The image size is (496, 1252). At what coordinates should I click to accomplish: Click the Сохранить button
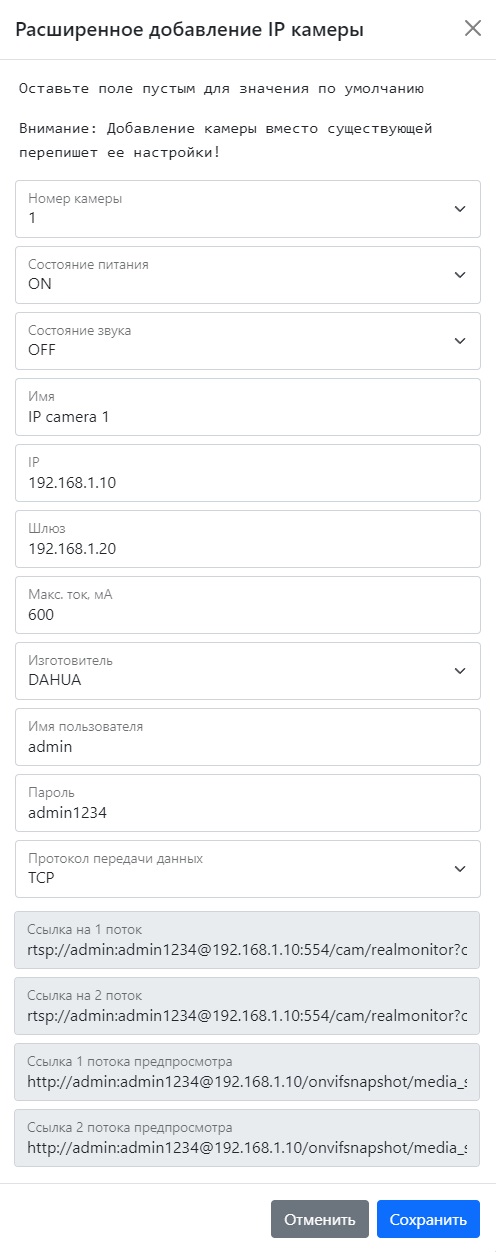[428, 1219]
